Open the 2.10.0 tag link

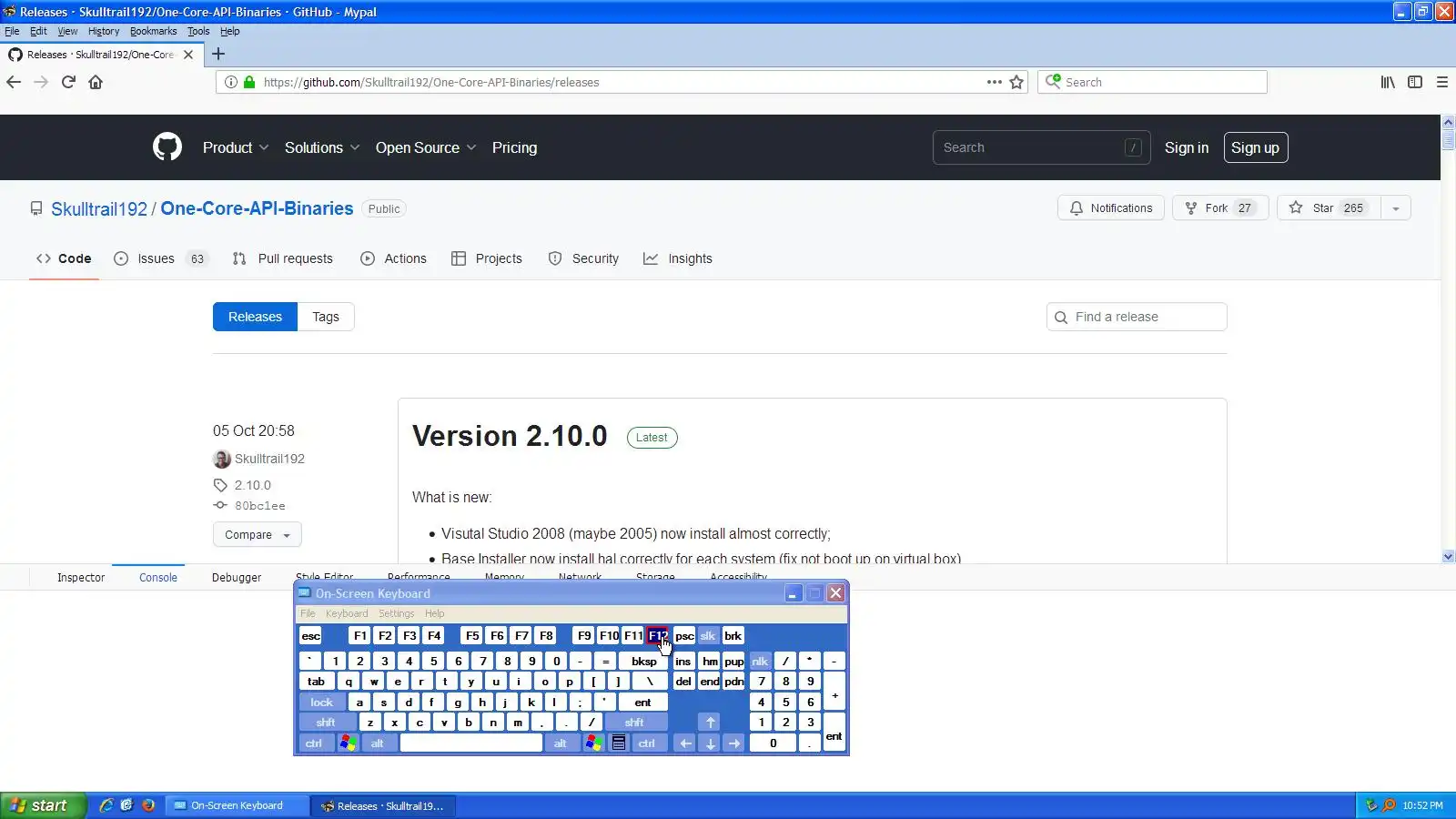252,485
